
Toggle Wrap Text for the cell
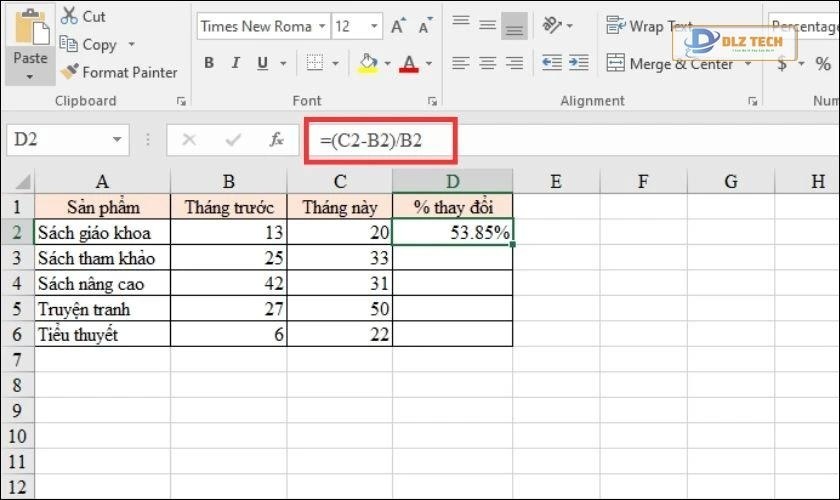tap(649, 27)
